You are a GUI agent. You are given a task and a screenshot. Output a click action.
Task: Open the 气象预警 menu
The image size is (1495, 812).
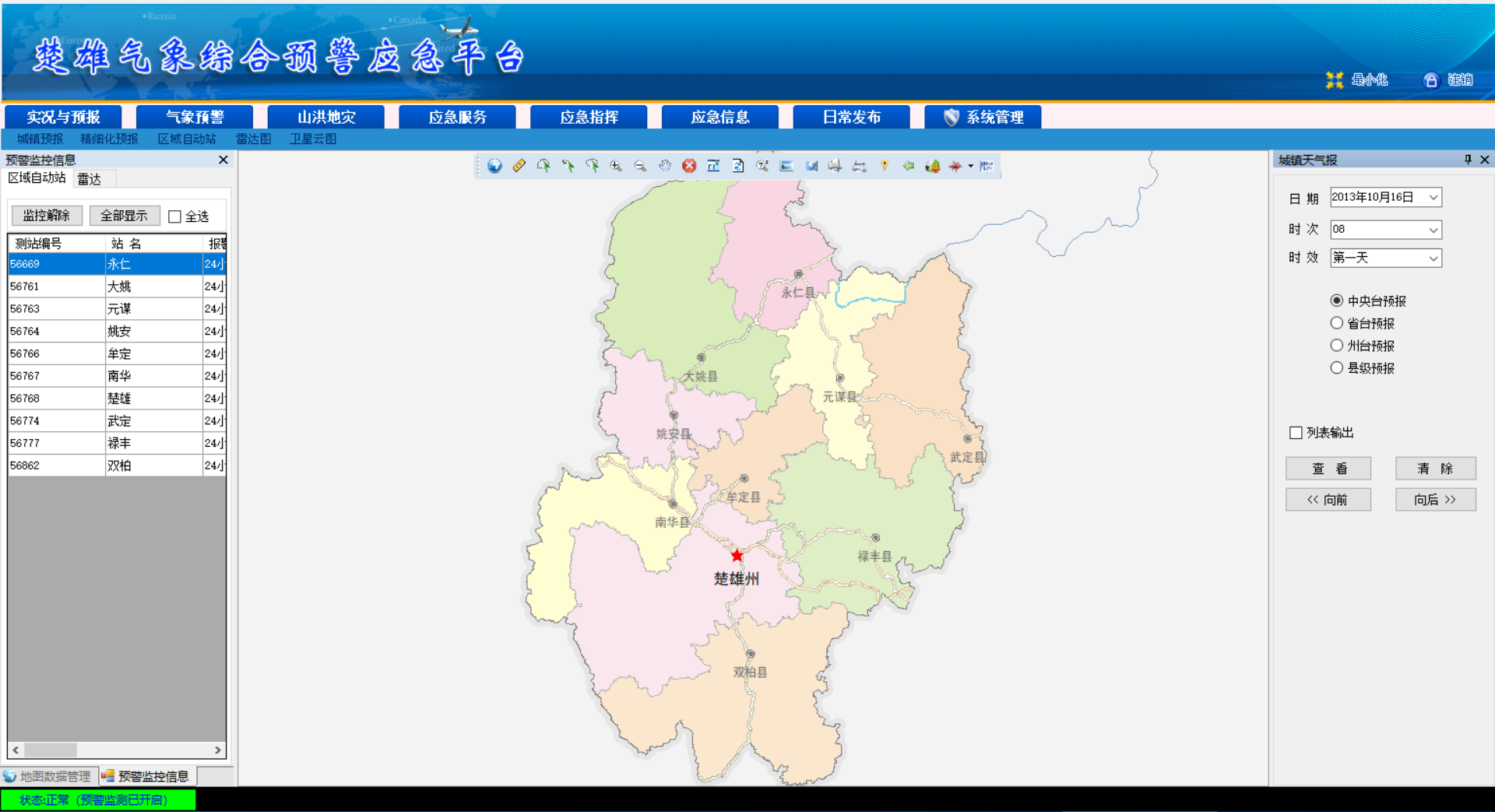(x=195, y=117)
